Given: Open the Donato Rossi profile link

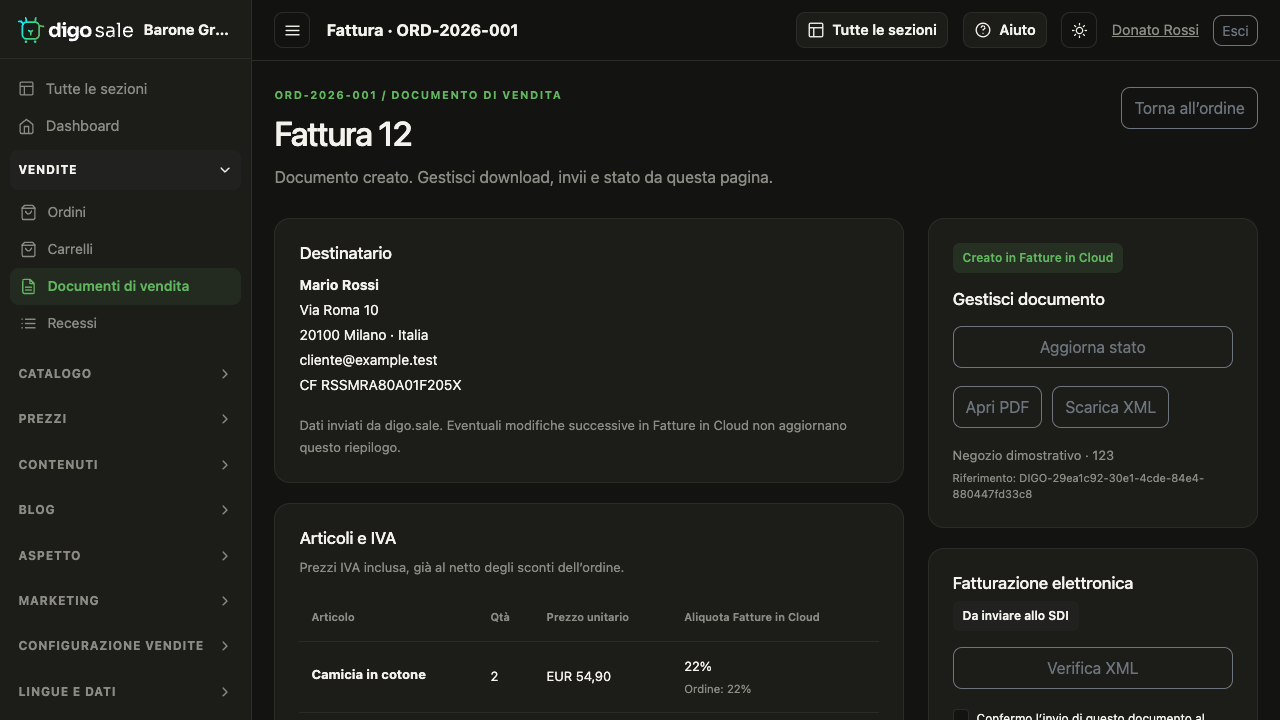Looking at the screenshot, I should [x=1155, y=30].
